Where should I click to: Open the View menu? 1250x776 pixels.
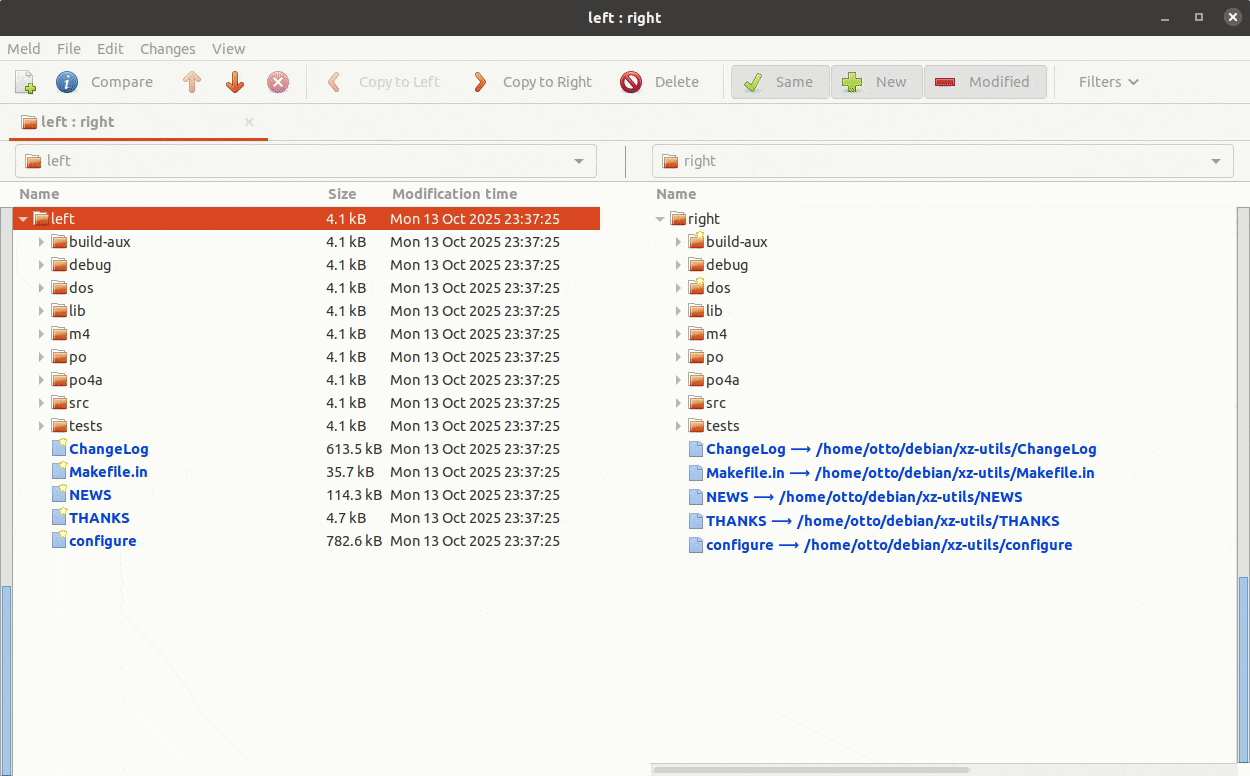coord(228,49)
